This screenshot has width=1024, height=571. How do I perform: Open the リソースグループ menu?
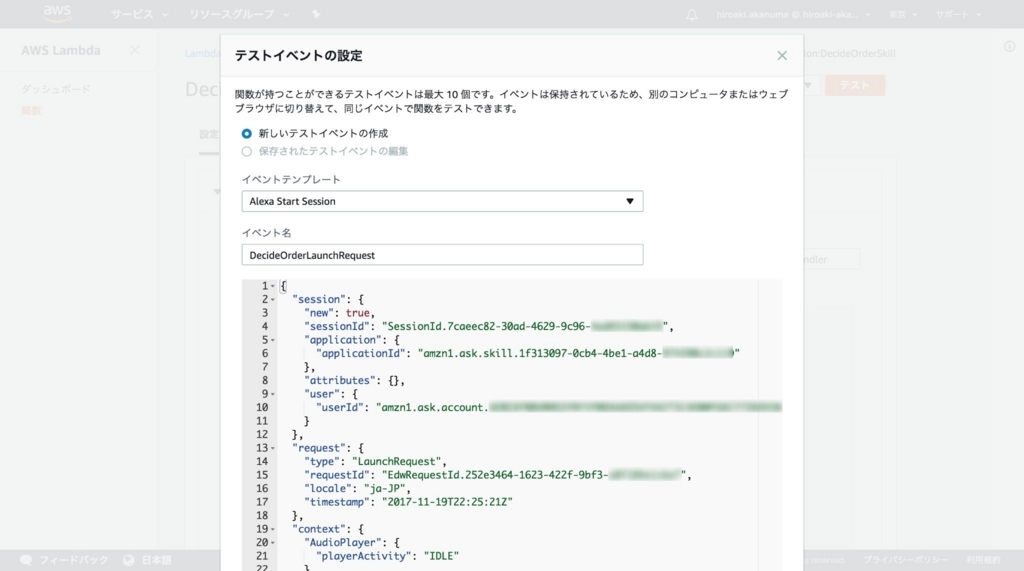tap(239, 15)
